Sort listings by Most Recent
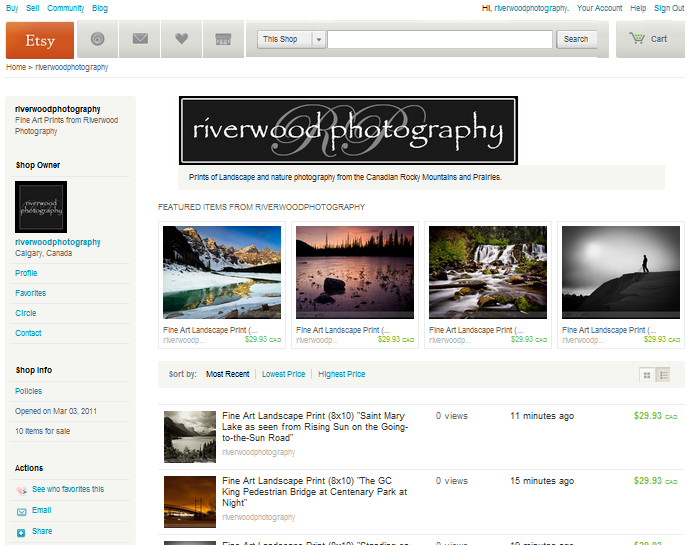Screen dimensions: 687x545 (227, 374)
